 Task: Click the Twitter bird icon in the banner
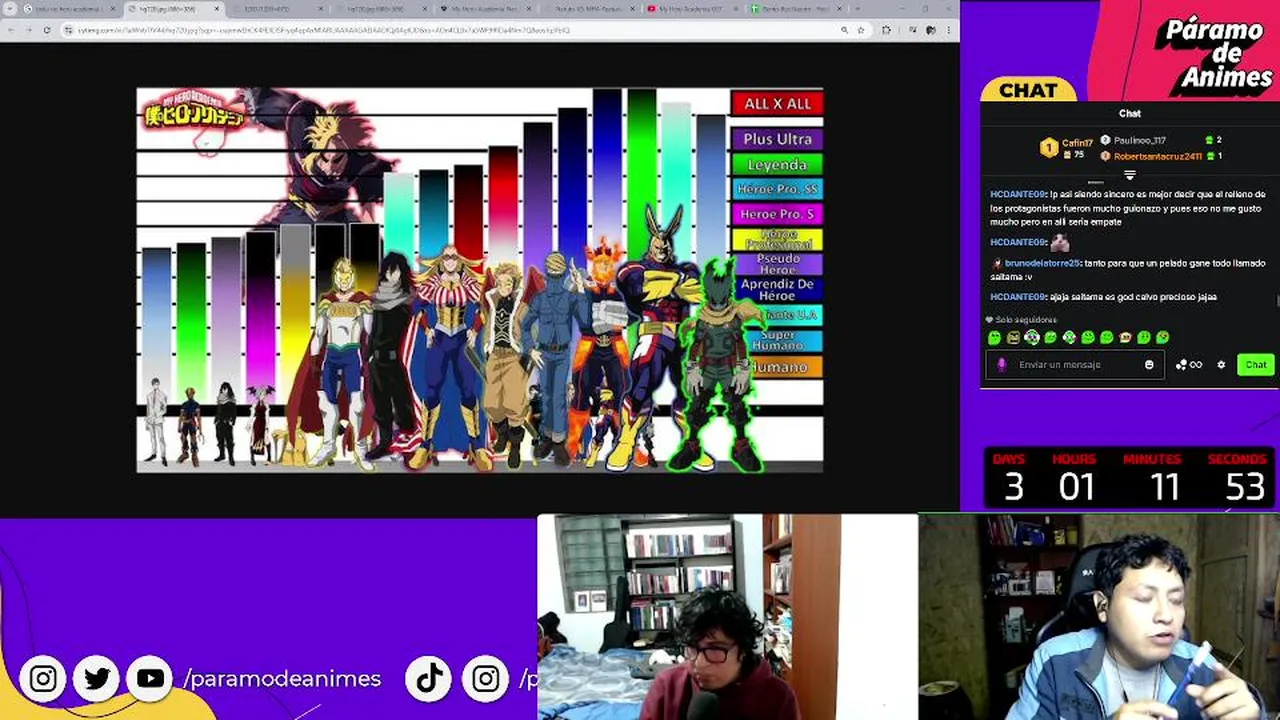[x=97, y=679]
